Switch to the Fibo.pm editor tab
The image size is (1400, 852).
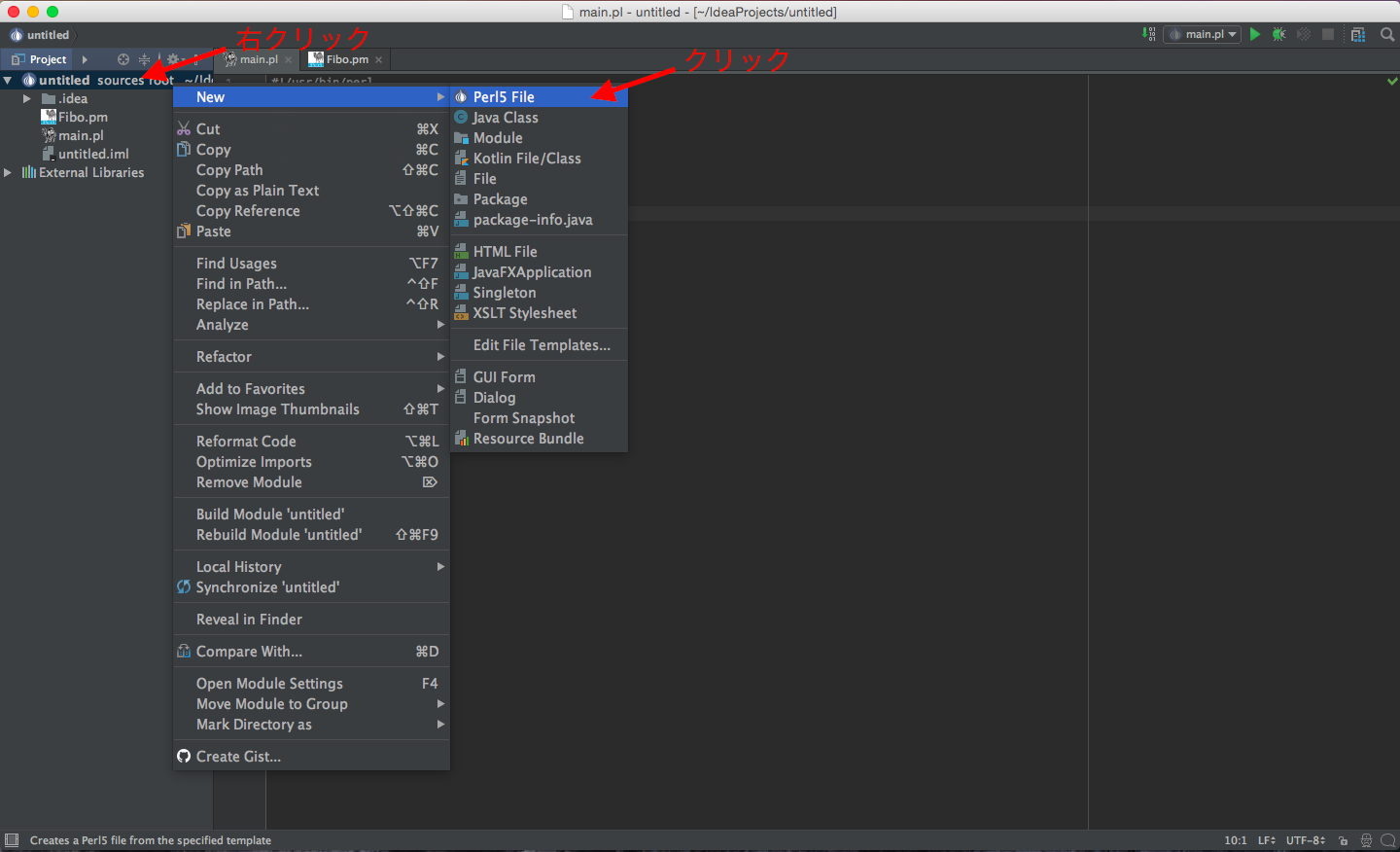[x=346, y=59]
